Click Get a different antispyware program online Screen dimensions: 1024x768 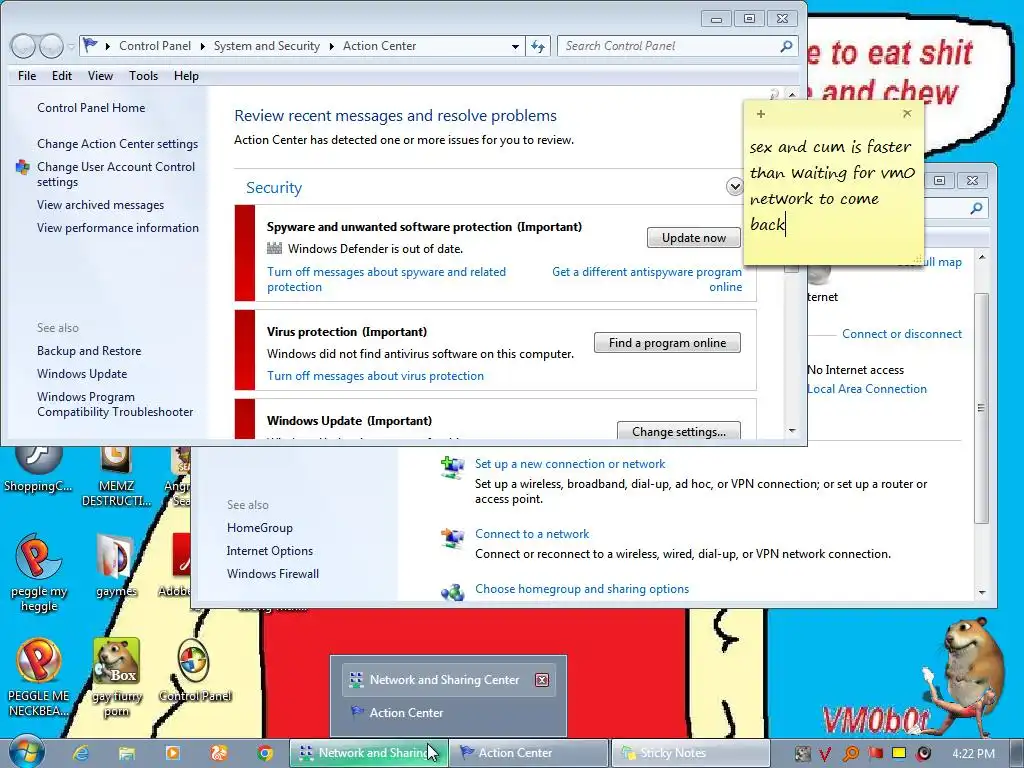[647, 280]
